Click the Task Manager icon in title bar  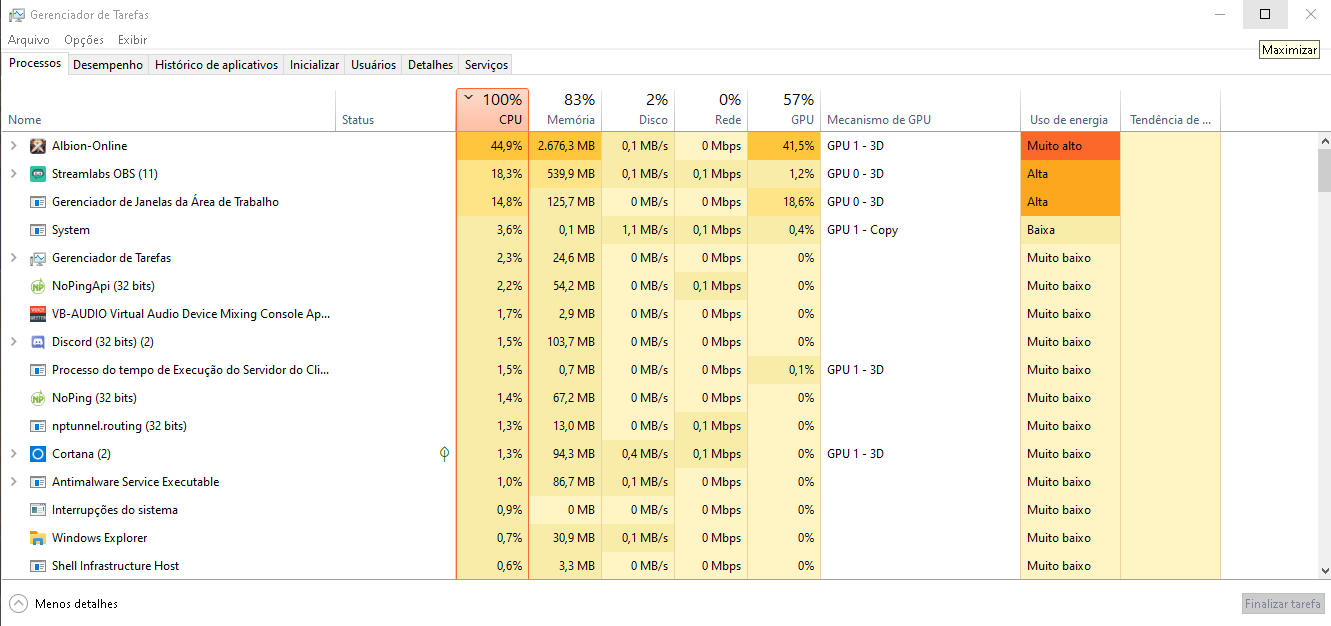coord(16,15)
